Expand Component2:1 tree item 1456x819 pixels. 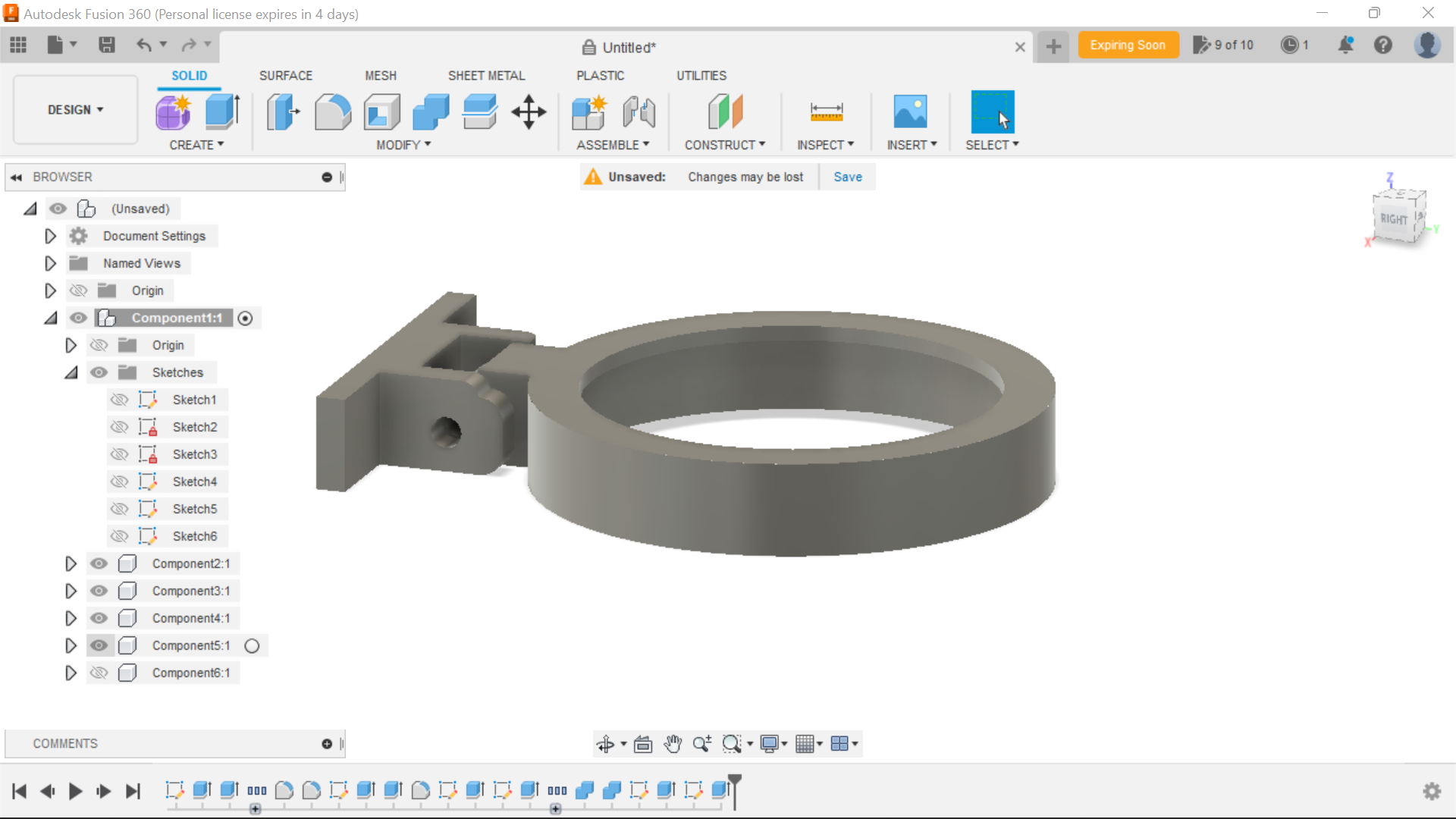71,563
